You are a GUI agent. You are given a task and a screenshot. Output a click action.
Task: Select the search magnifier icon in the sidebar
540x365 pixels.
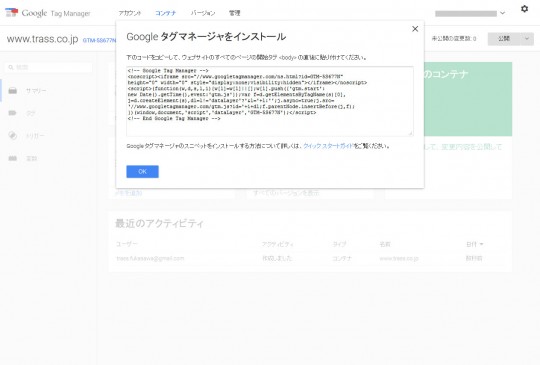pos(11,67)
